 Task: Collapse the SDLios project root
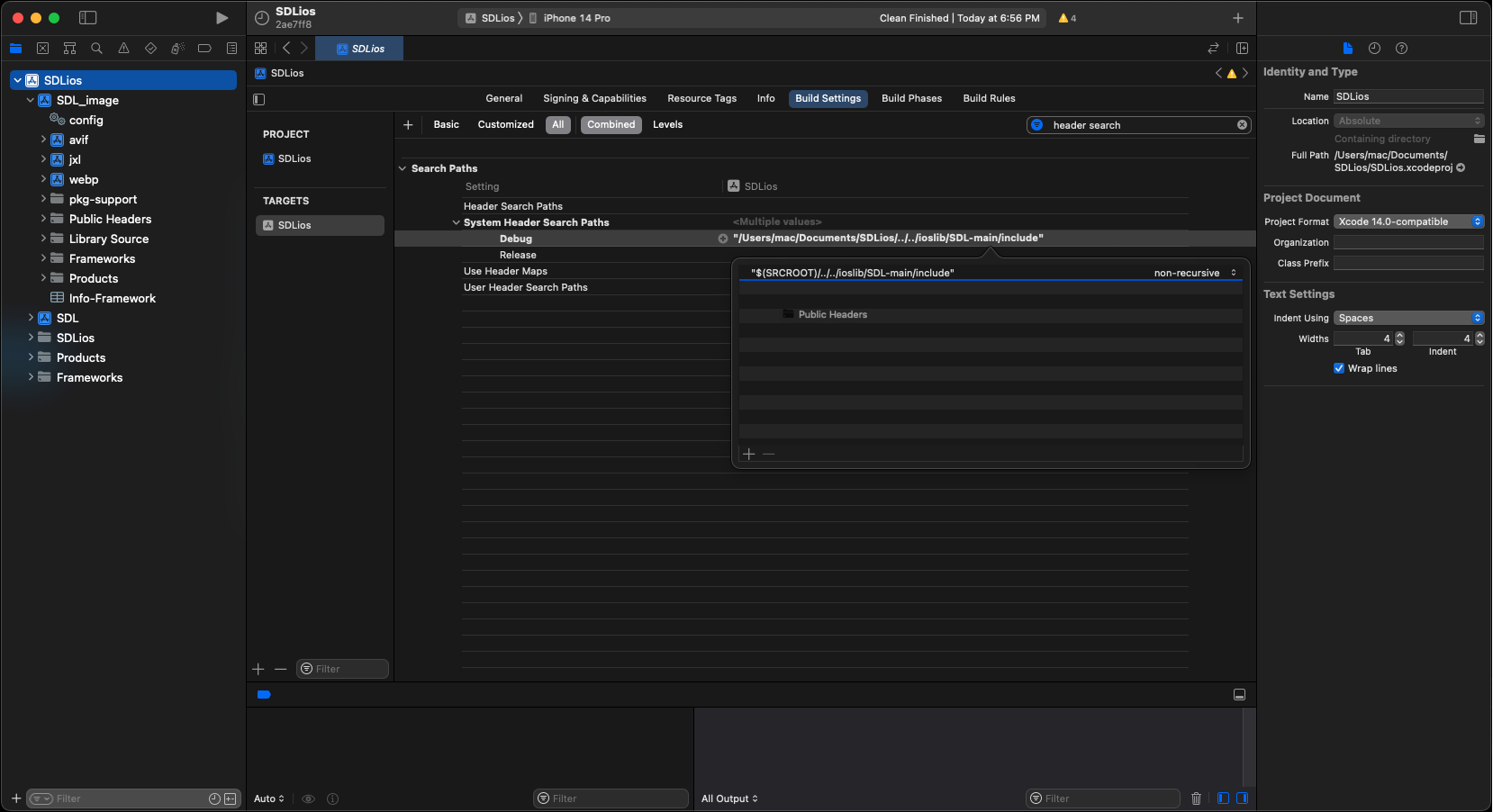[17, 80]
